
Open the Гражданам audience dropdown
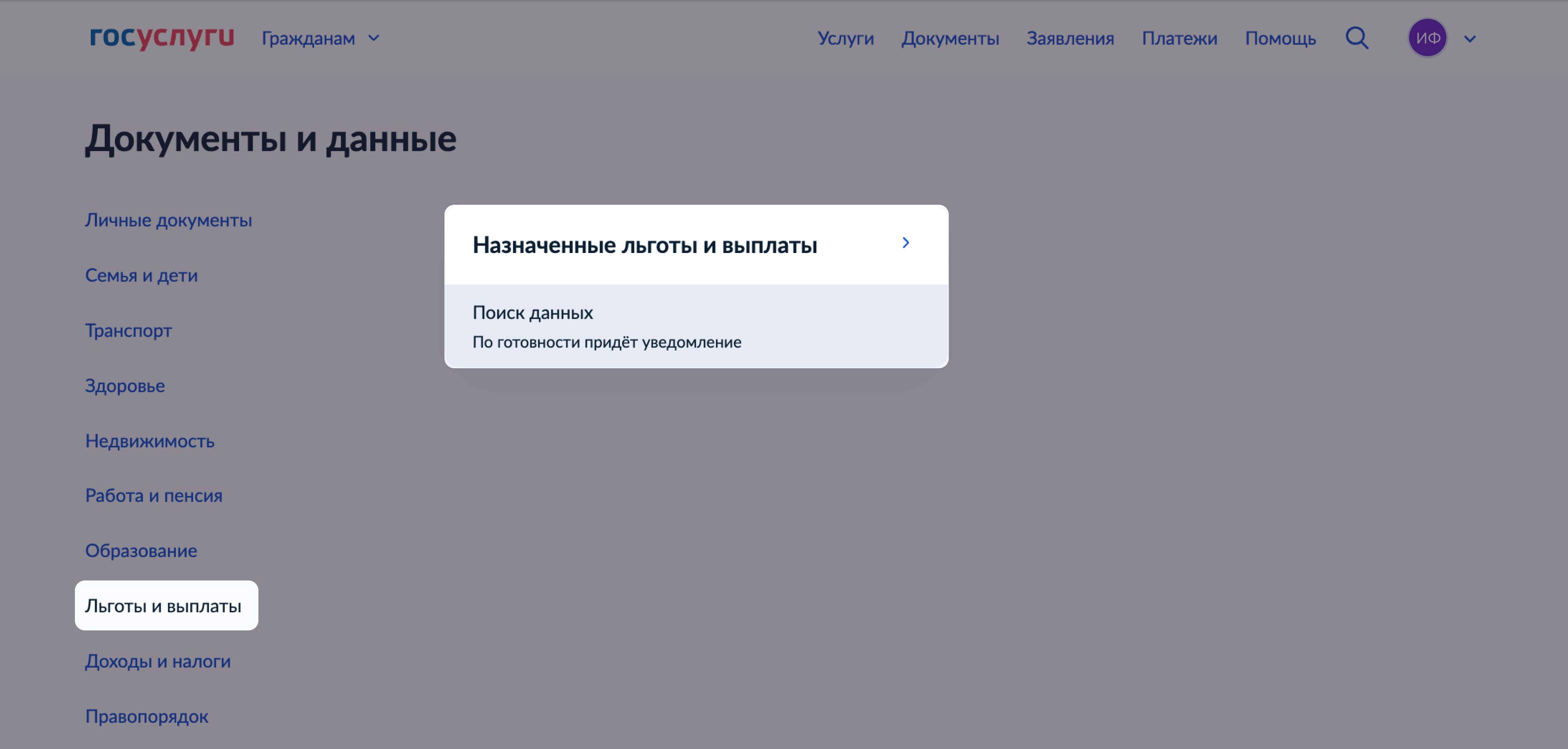tap(321, 38)
